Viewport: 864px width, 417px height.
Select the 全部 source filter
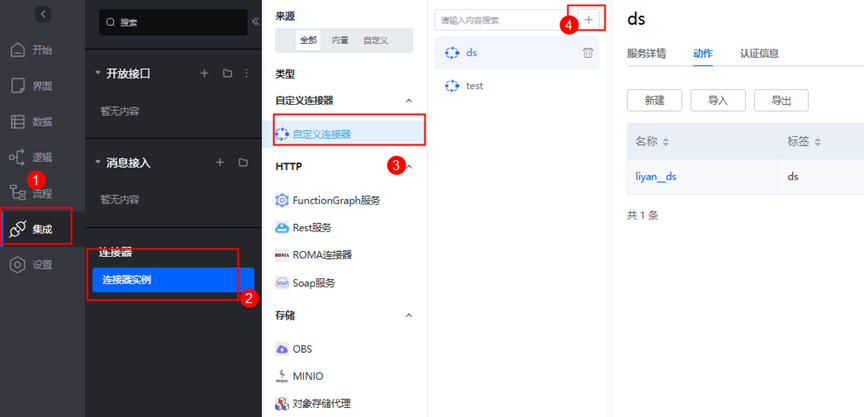pyautogui.click(x=308, y=40)
